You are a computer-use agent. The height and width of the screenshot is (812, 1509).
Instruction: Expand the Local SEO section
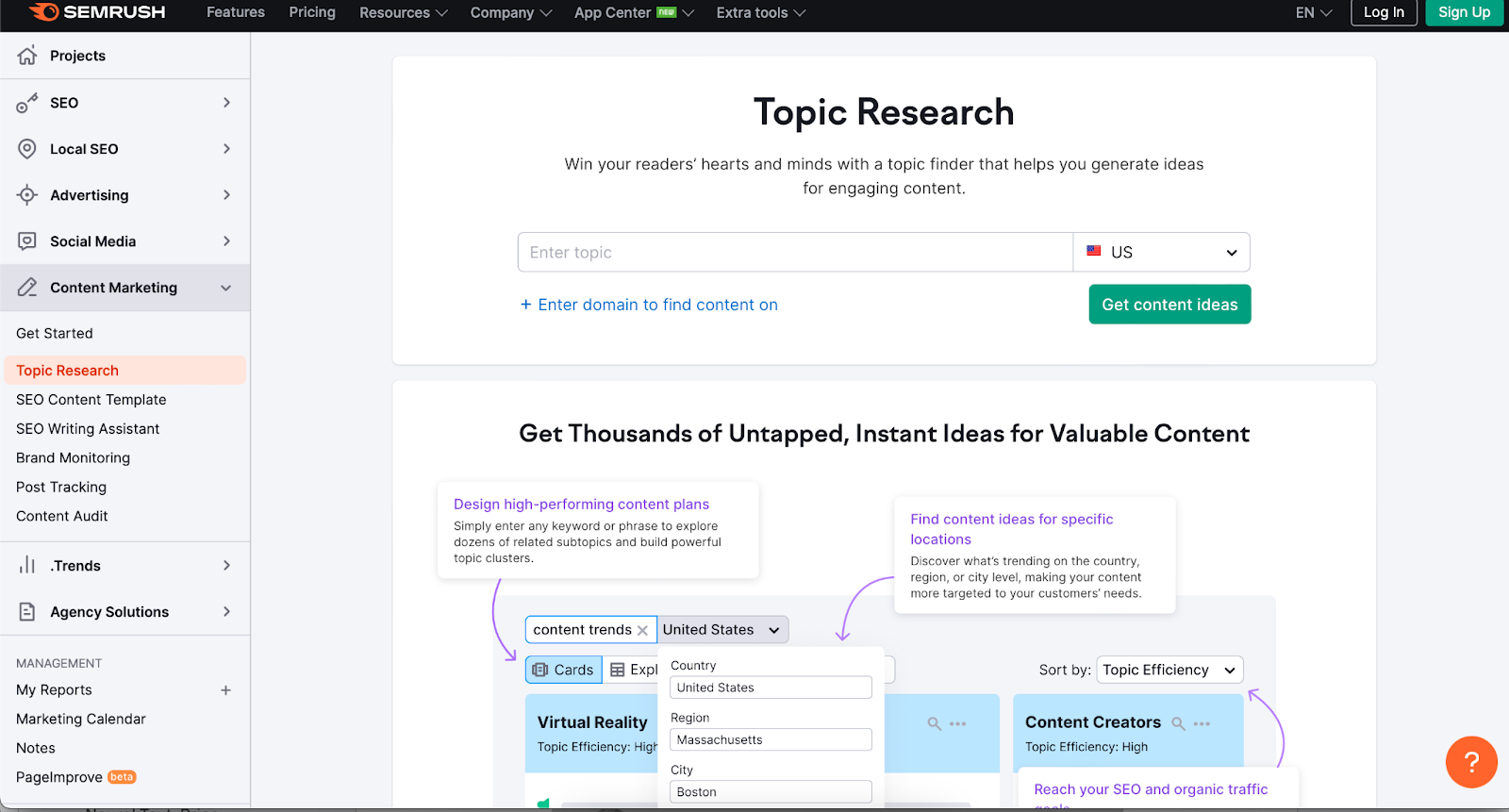226,149
